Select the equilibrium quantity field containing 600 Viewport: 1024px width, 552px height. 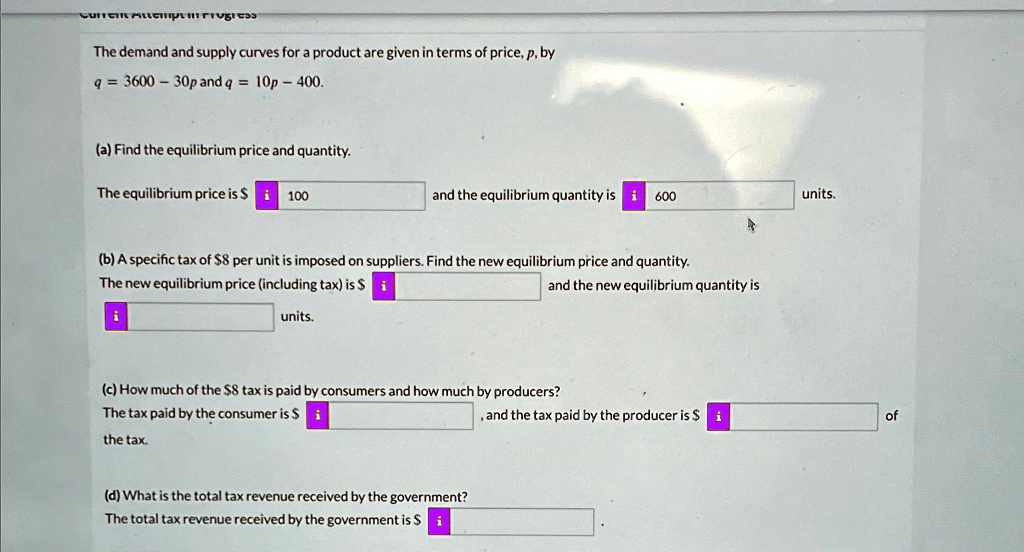coord(720,195)
